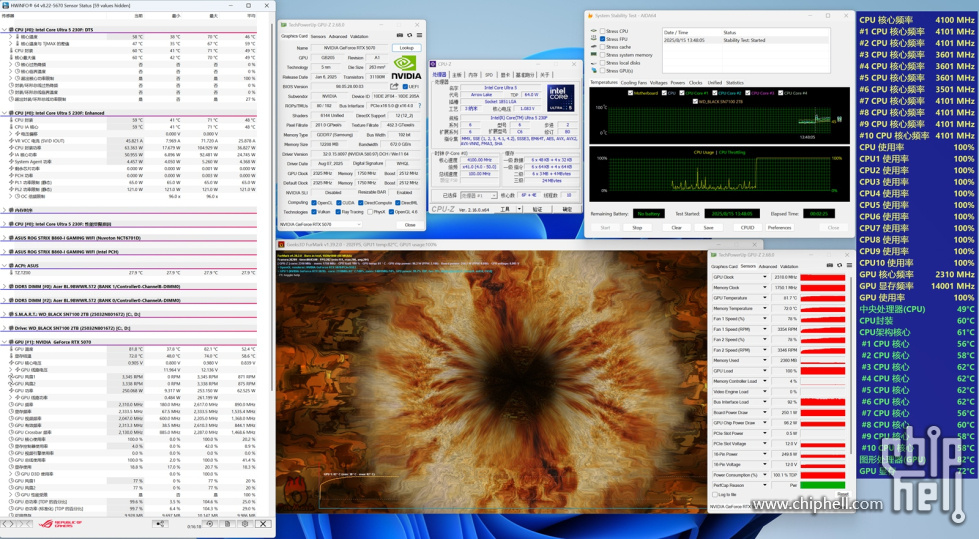This screenshot has height=539, width=979.
Task: Open the GPU Temperature sensor dropdown arrow
Action: tap(765, 298)
